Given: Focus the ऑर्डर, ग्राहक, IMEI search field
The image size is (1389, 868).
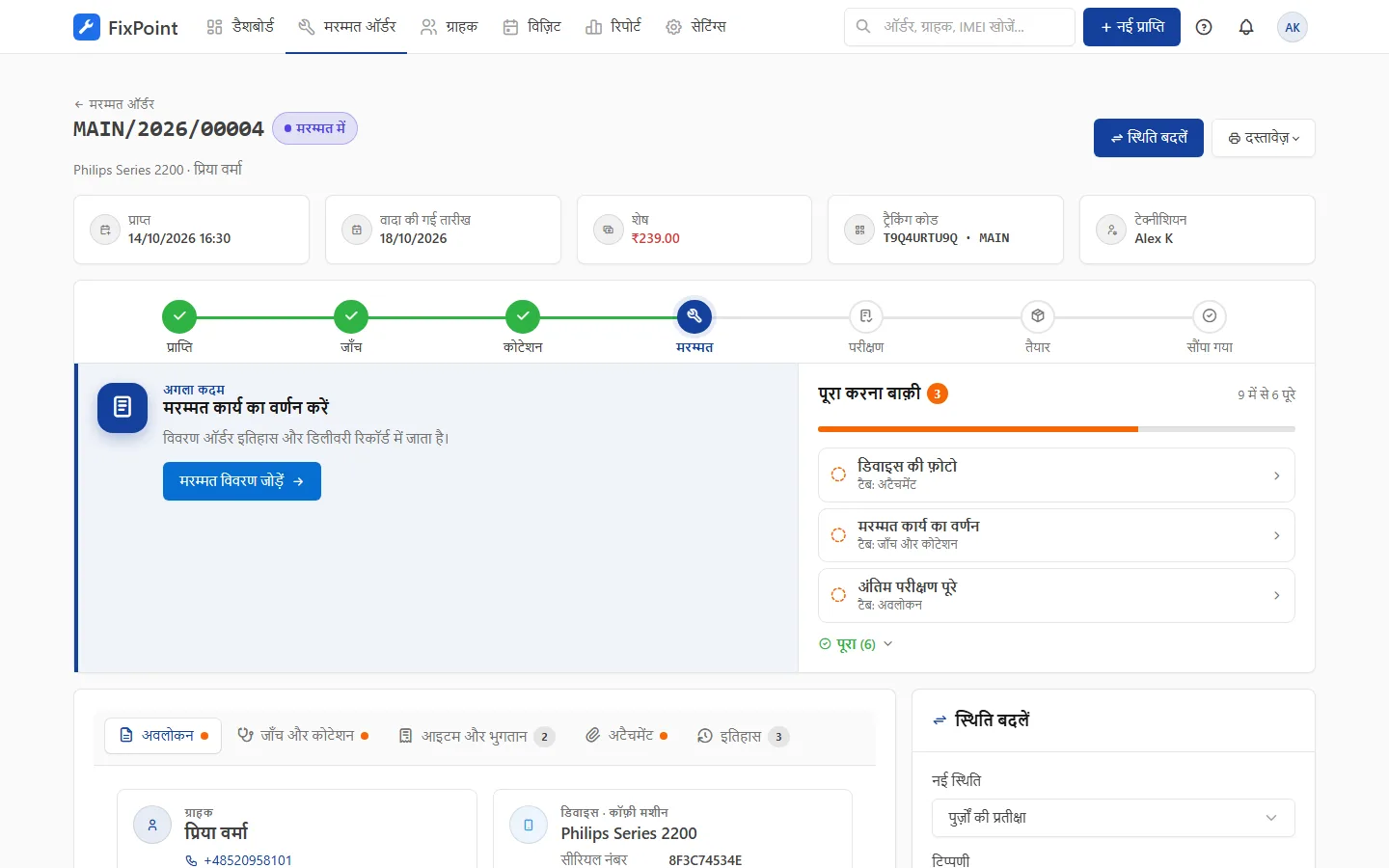Looking at the screenshot, I should click(960, 27).
